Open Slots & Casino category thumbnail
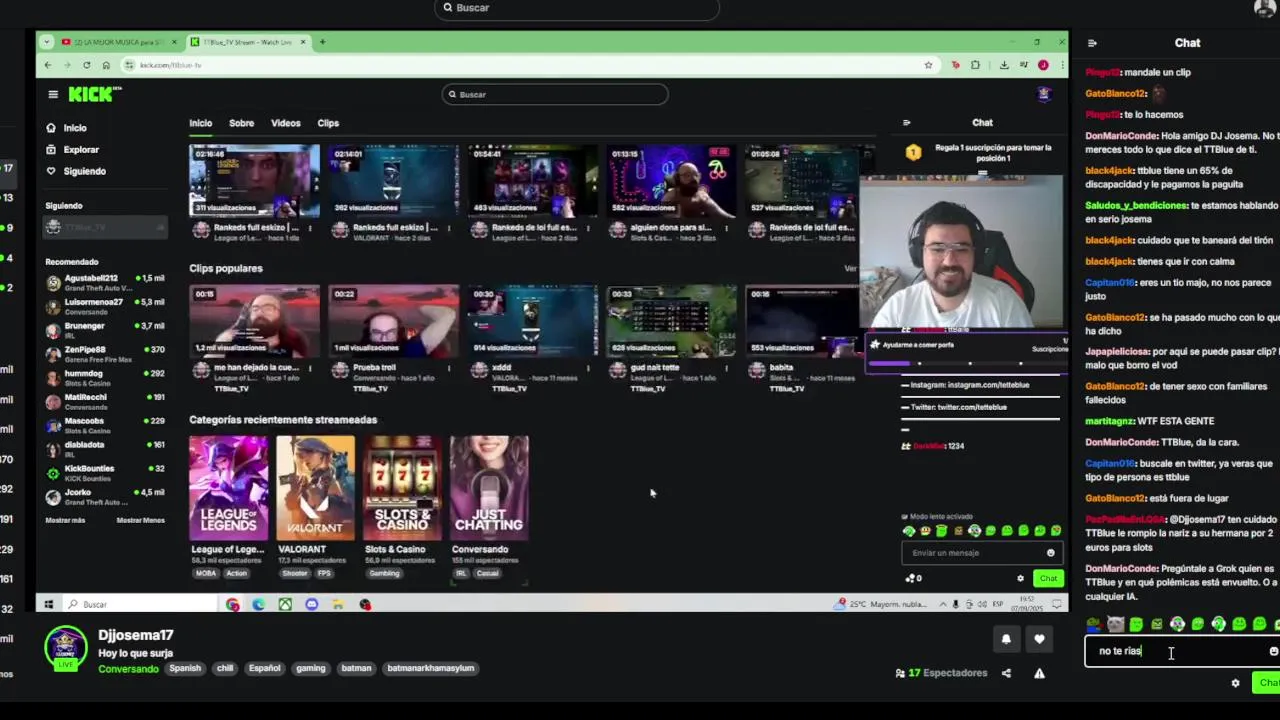Viewport: 1280px width, 720px height. click(402, 488)
